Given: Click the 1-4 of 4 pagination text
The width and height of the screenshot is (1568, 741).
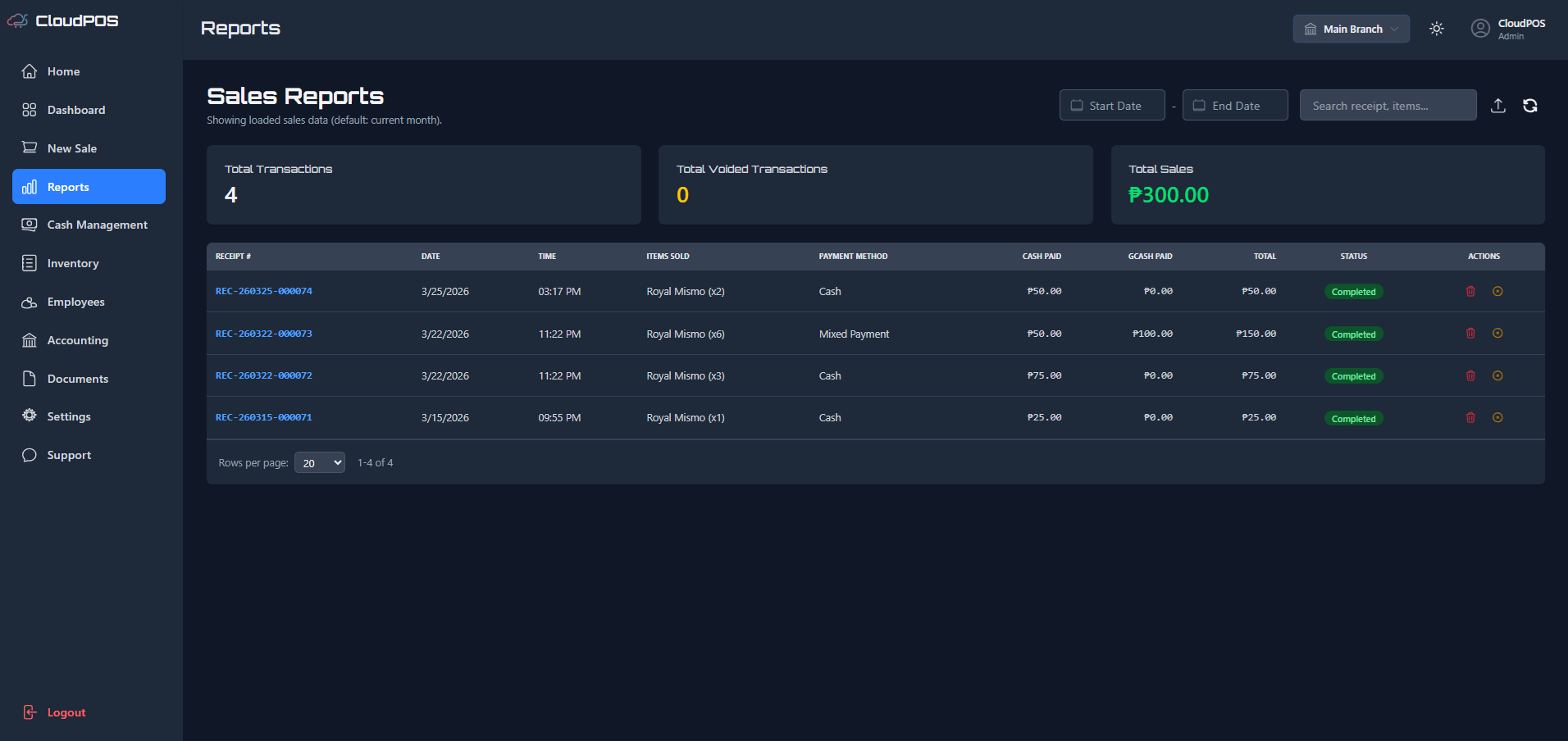Looking at the screenshot, I should [x=376, y=463].
